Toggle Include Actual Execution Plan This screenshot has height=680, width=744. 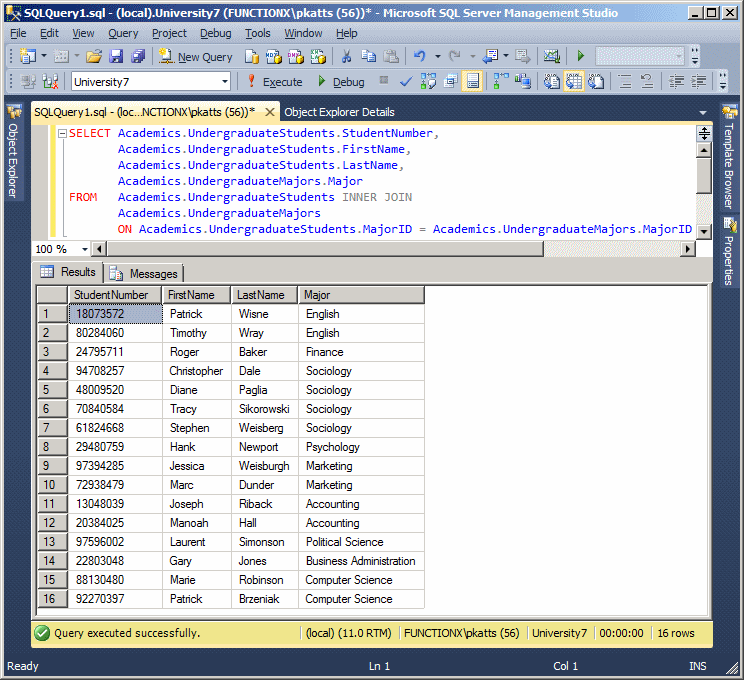[501, 82]
